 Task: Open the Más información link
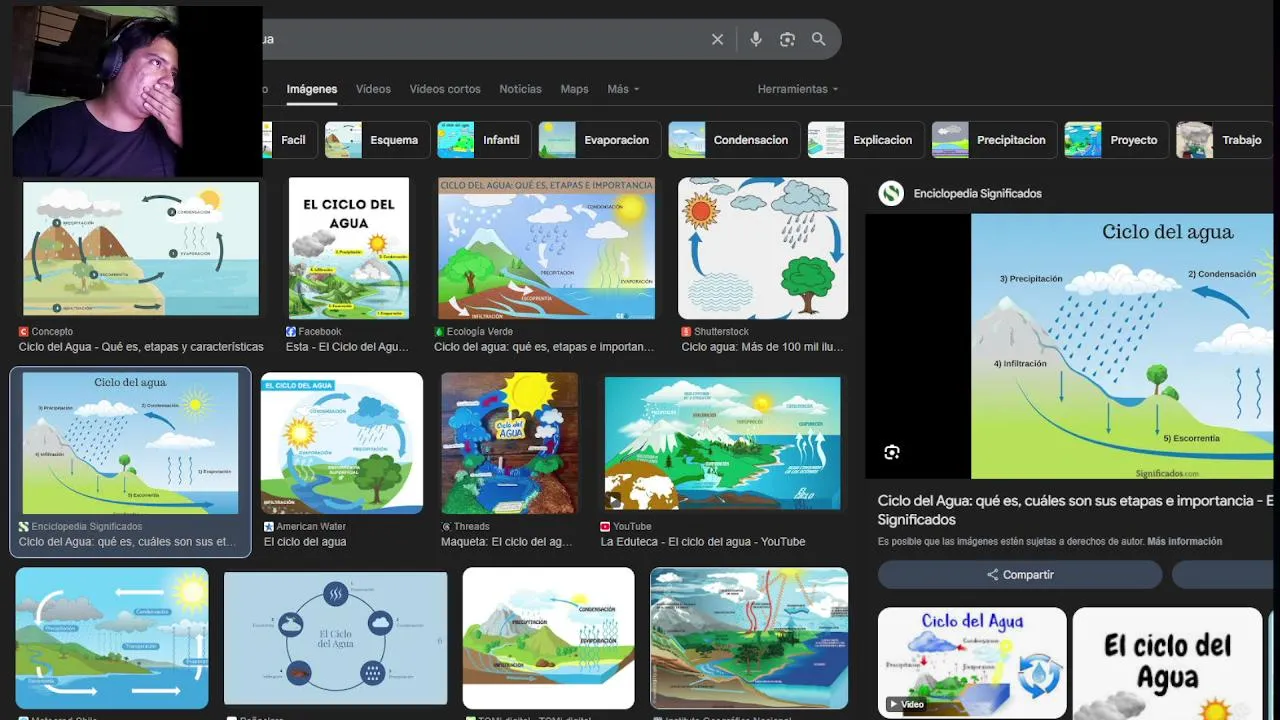click(x=1184, y=541)
